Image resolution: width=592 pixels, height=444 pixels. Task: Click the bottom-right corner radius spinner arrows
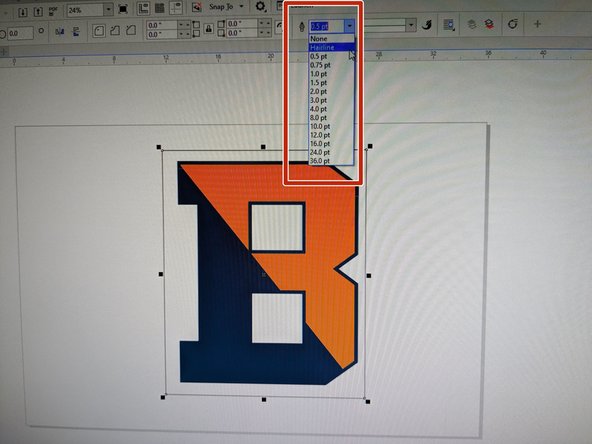[x=264, y=32]
